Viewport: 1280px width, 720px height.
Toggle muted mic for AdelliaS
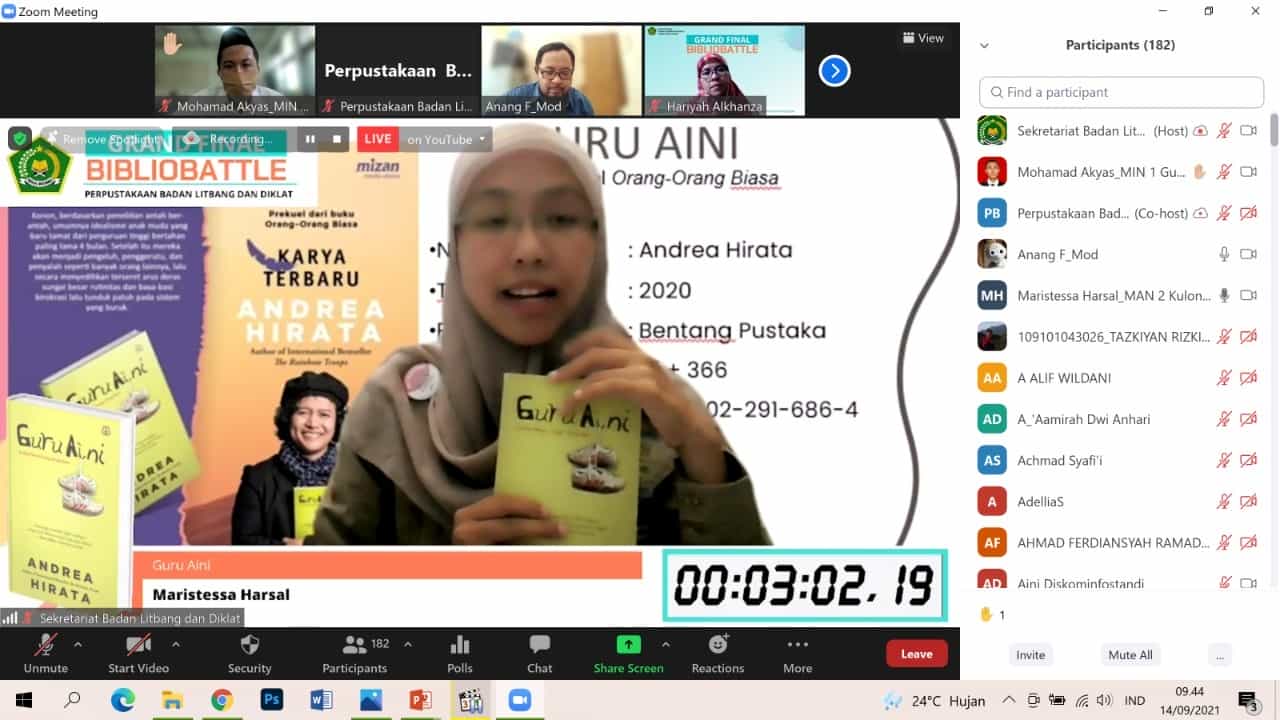[1224, 501]
